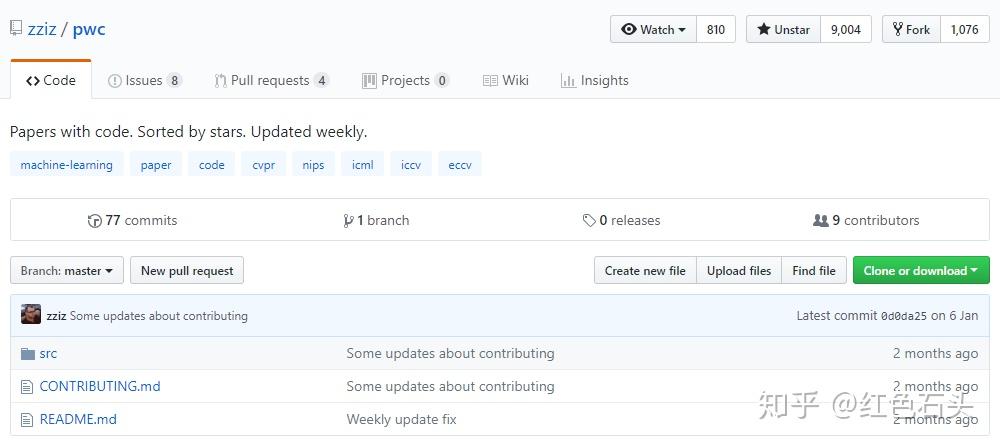
Task: Open the zziz owner profile link
Action: [x=41, y=29]
